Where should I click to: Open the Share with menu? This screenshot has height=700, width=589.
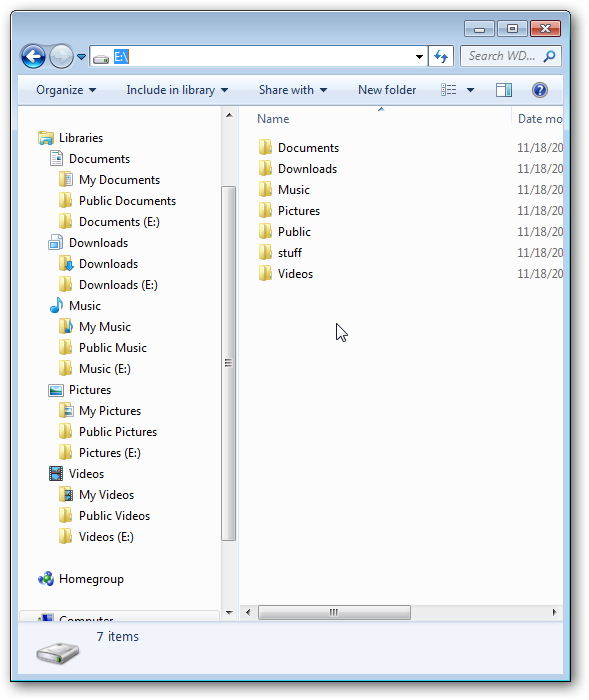[293, 90]
